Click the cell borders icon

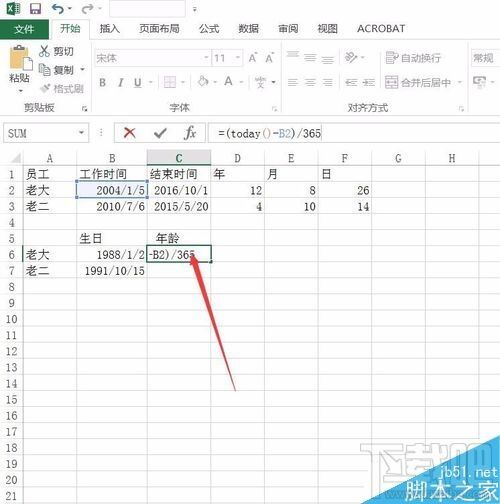pos(170,82)
